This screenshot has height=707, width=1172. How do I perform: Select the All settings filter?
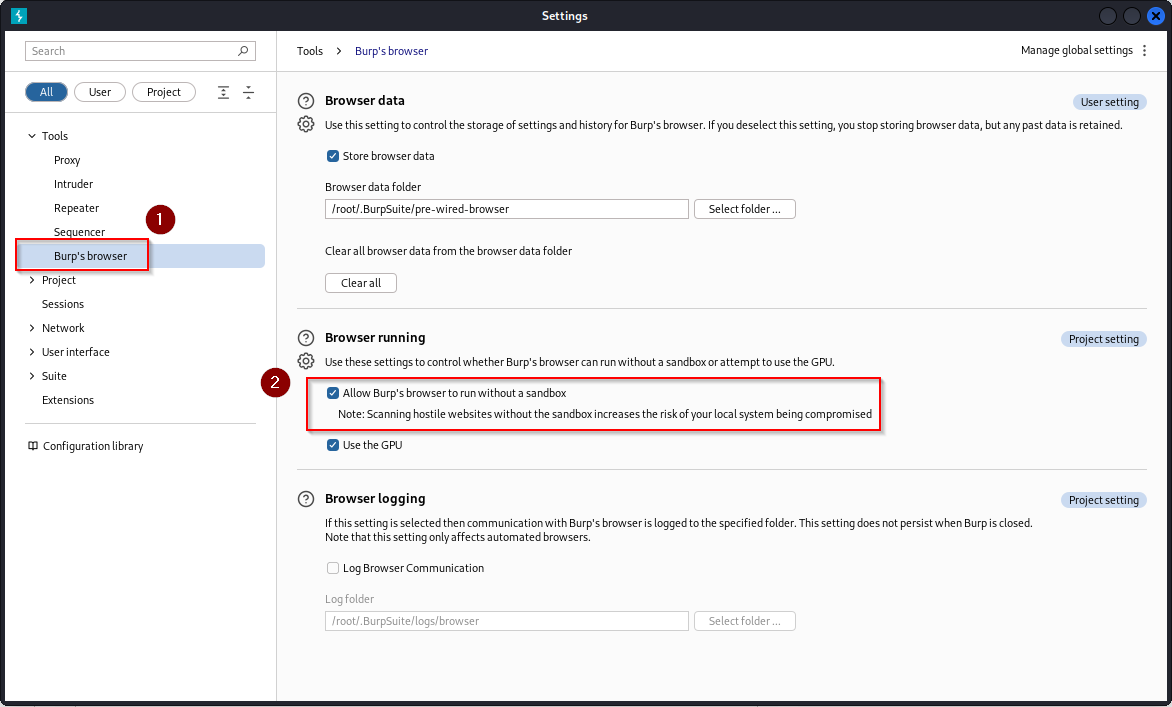(x=46, y=92)
